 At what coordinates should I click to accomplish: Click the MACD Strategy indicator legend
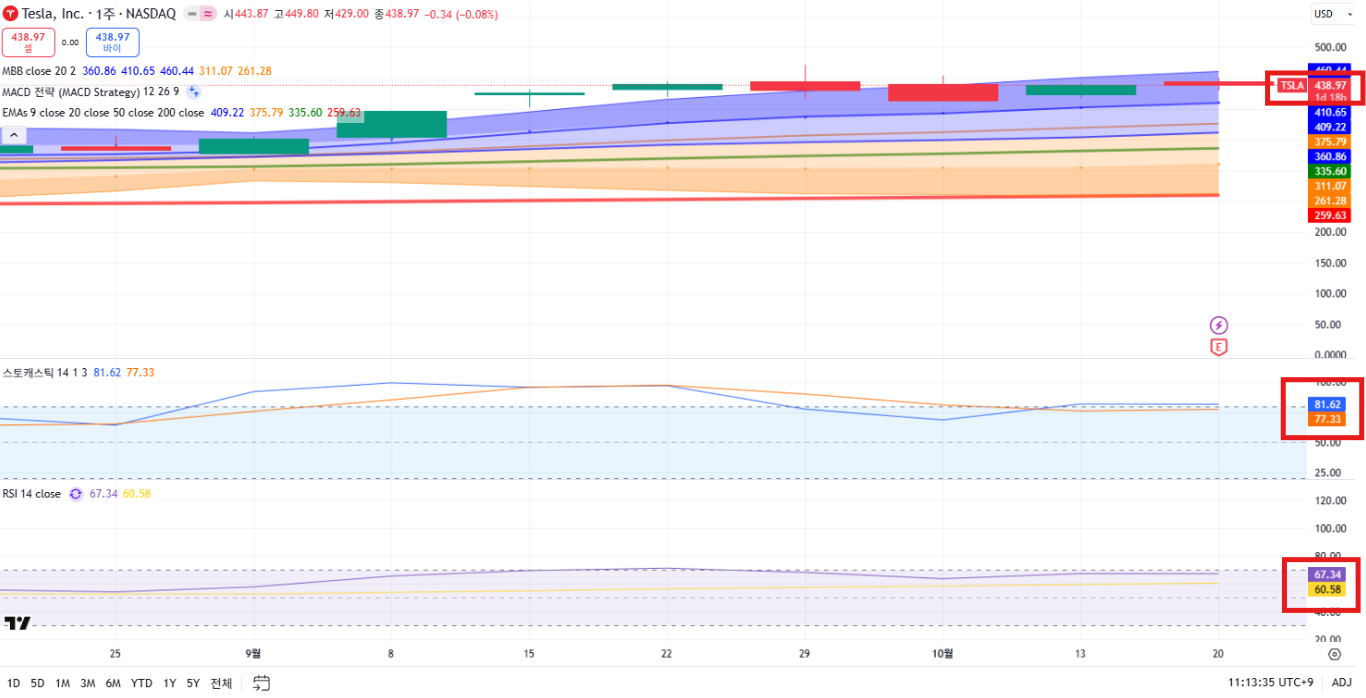[90, 92]
